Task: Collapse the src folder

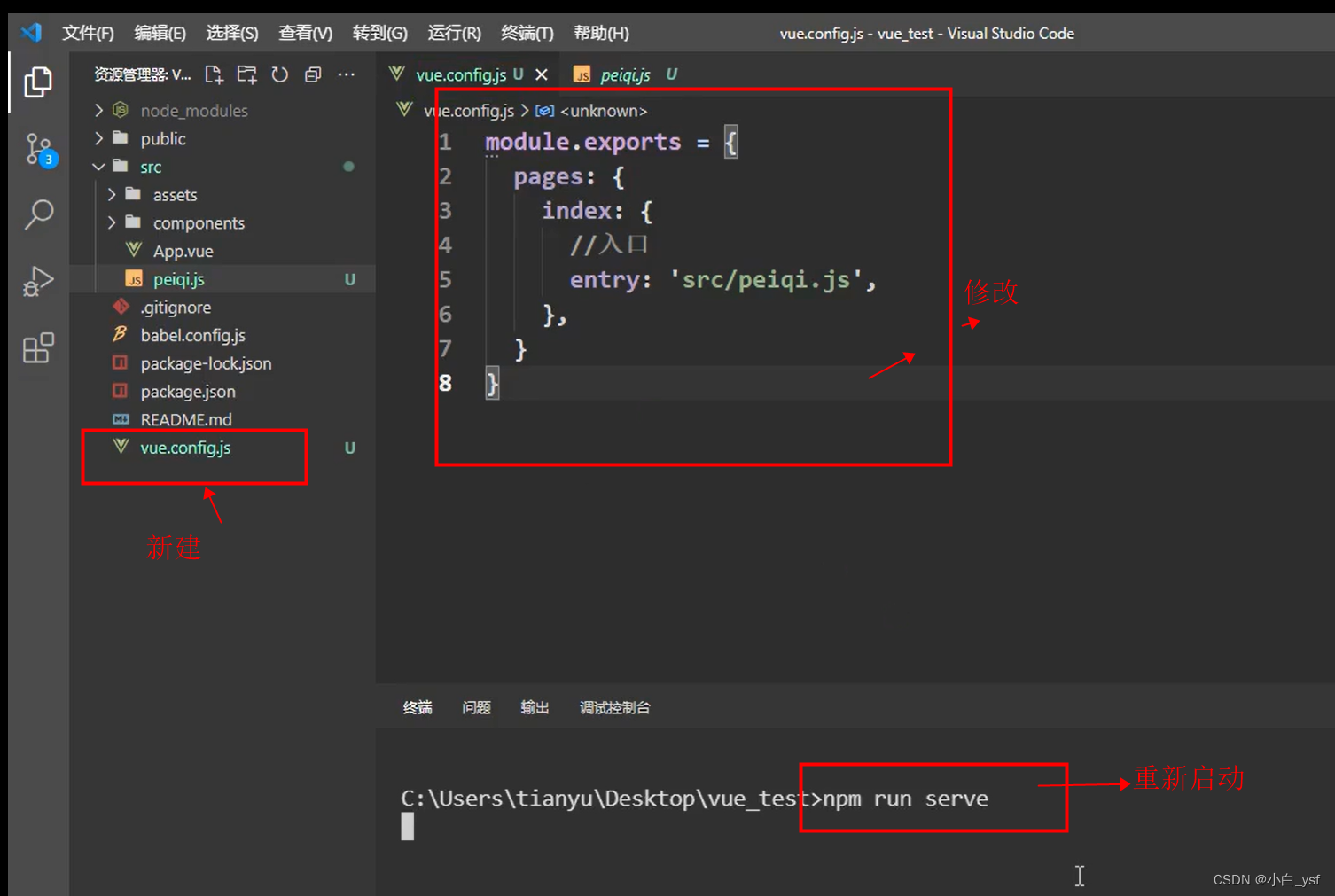Action: click(x=98, y=167)
